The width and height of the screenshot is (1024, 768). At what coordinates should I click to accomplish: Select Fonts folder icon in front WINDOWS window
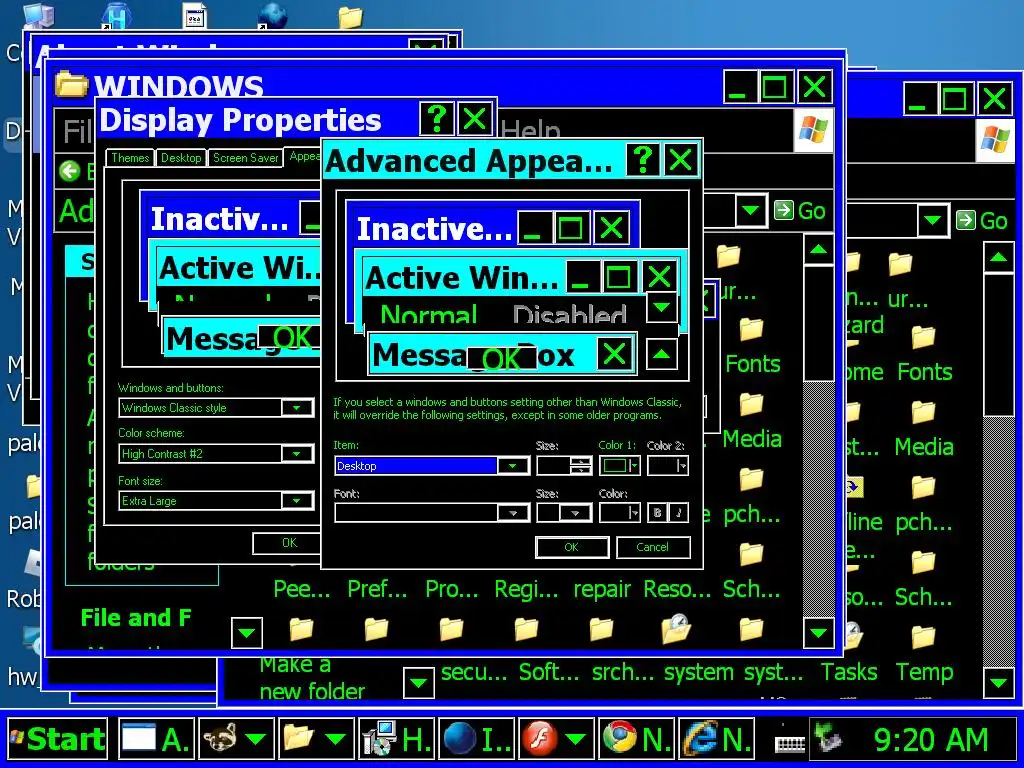(x=751, y=330)
